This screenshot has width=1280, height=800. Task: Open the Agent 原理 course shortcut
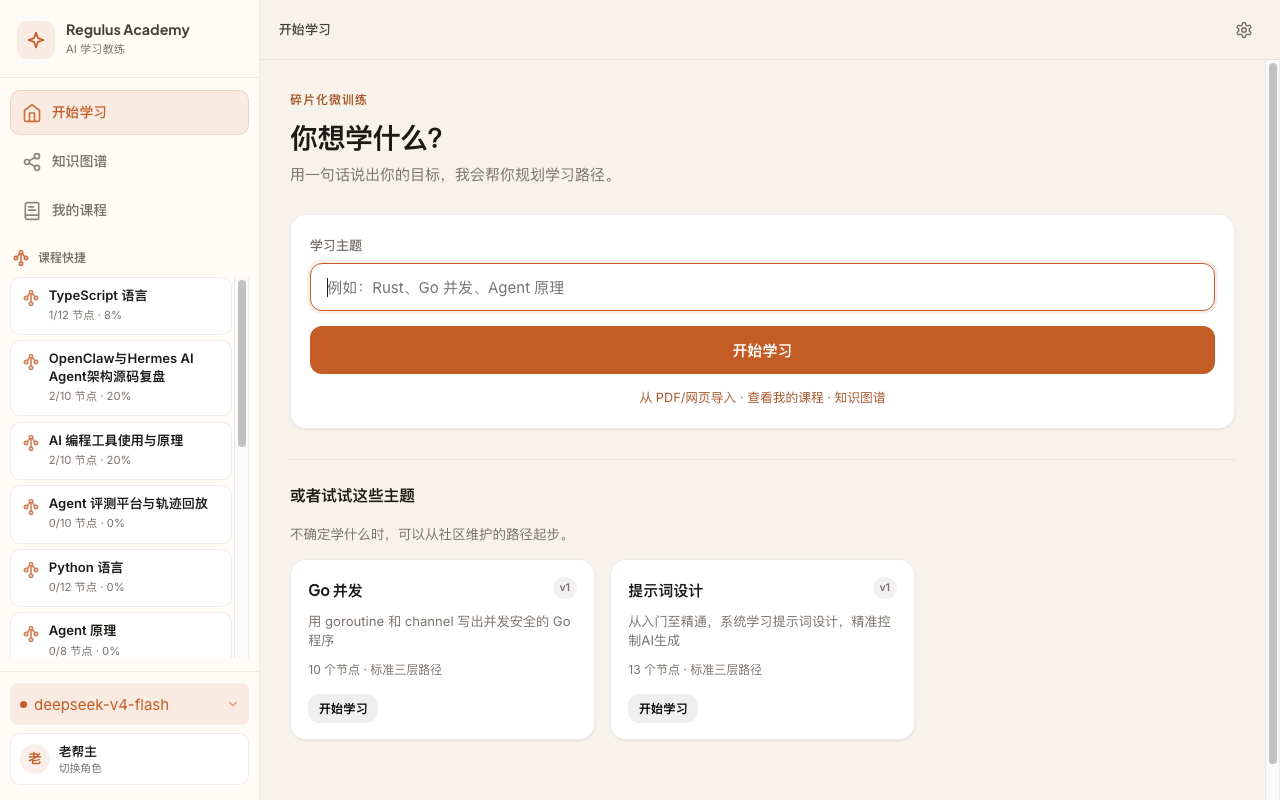coord(121,636)
